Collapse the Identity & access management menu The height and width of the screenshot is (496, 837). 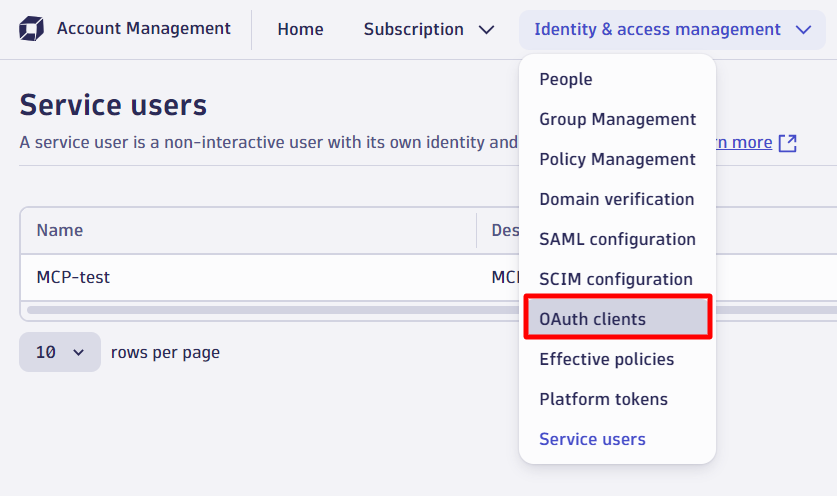click(672, 30)
